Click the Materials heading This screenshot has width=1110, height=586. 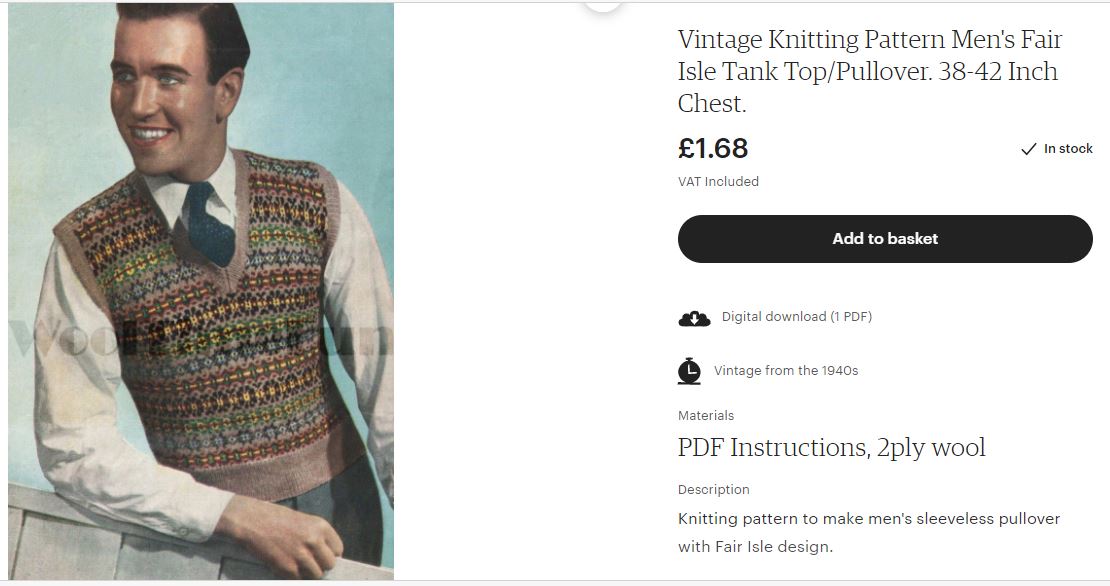706,415
